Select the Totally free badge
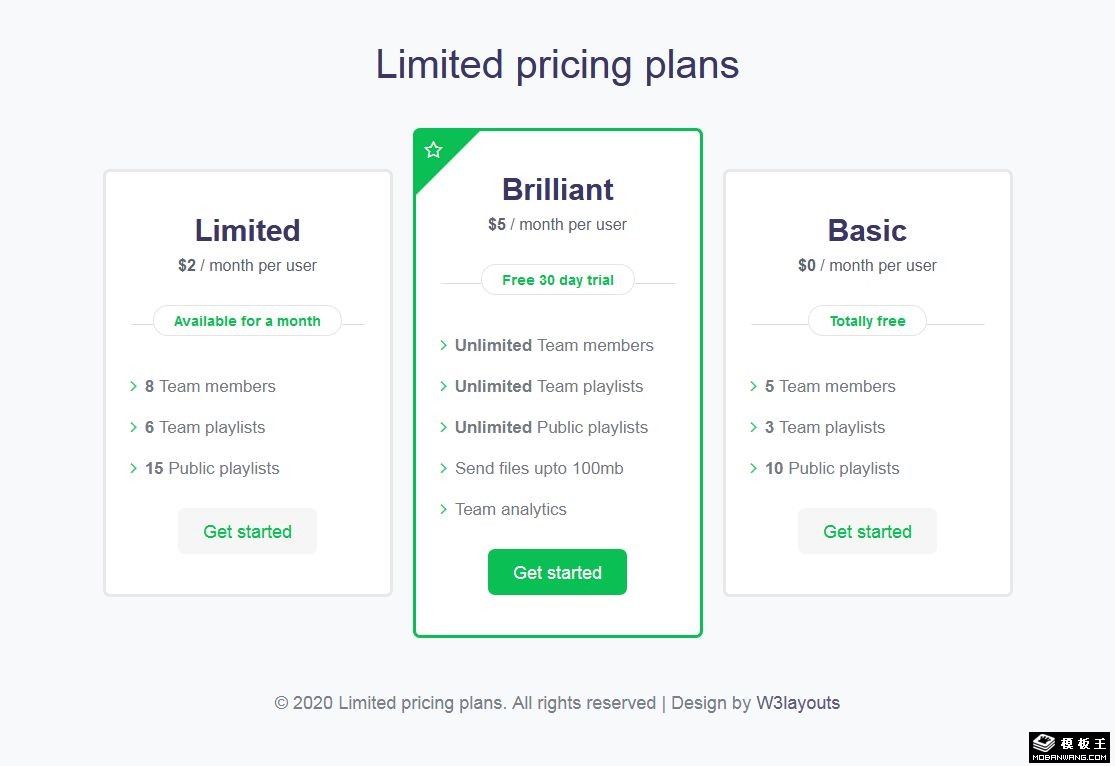Viewport: 1115px width, 766px height. click(x=867, y=321)
